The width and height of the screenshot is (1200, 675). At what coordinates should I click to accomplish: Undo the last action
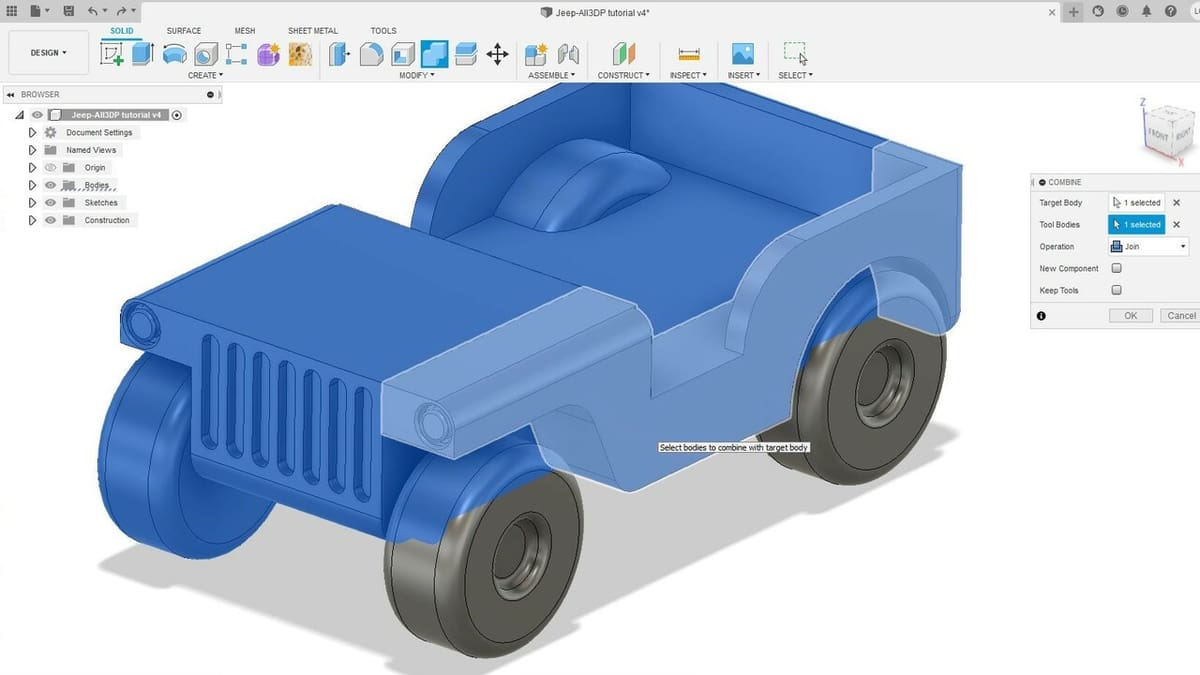tap(94, 11)
